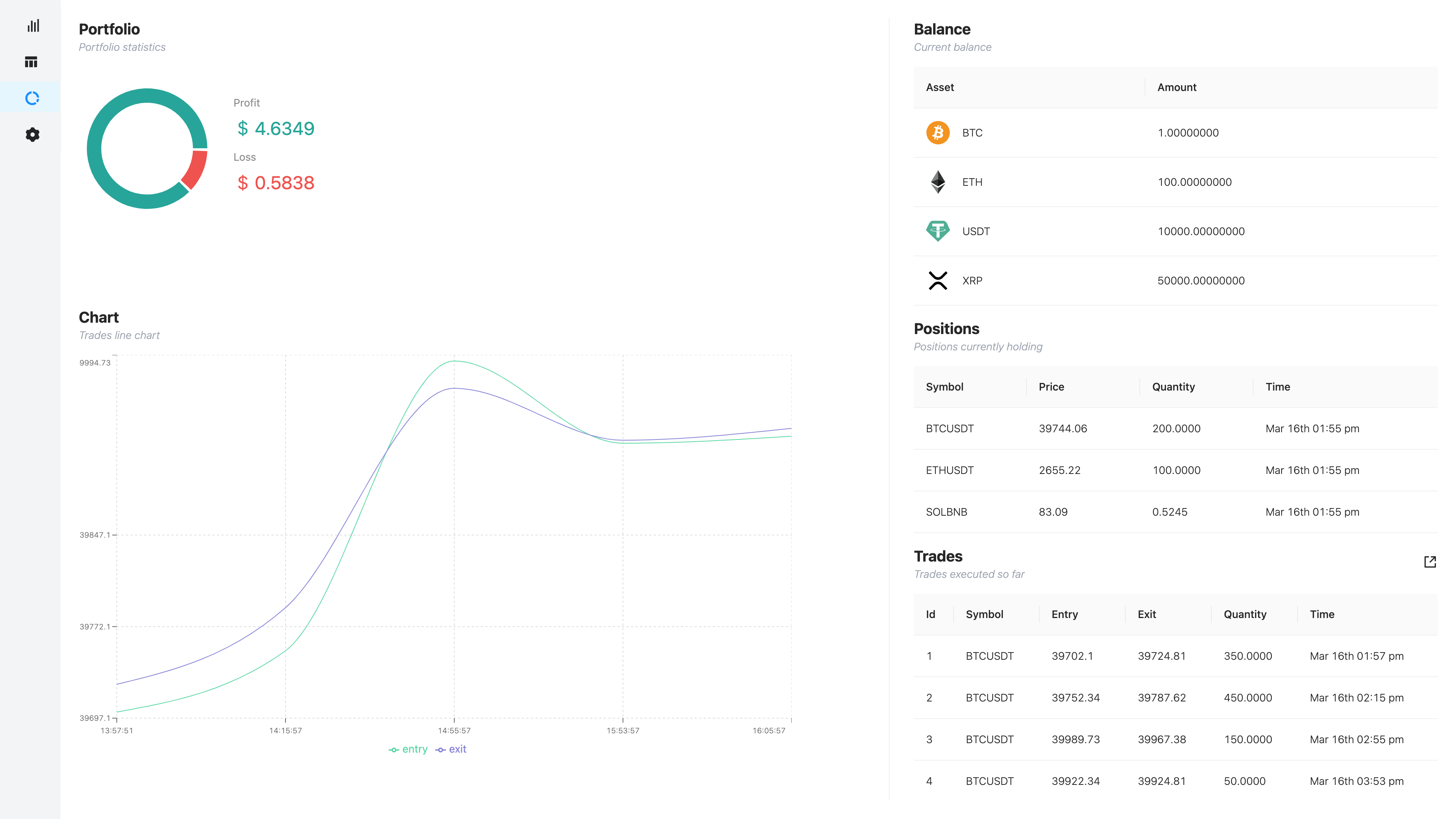
Task: Click the Bitcoin BTC coin icon
Action: pos(938,133)
